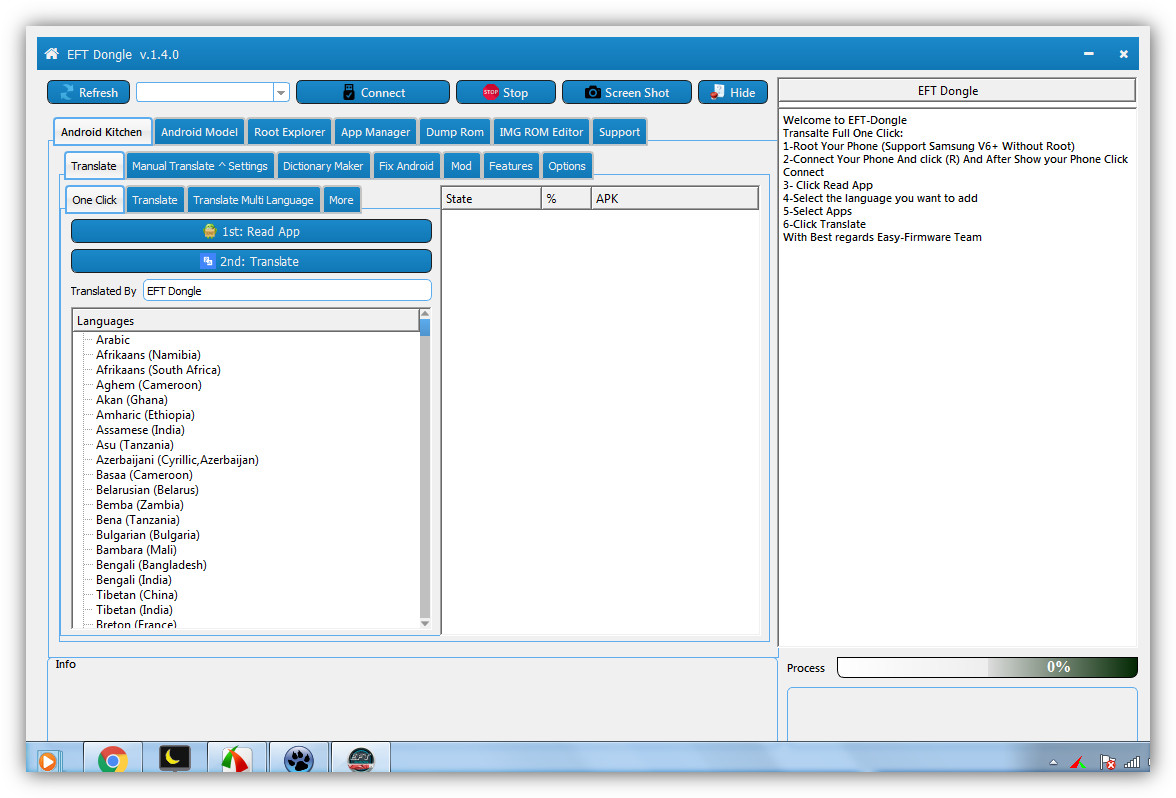This screenshot has width=1176, height=798.
Task: Select Bengali (India) language
Action: pyautogui.click(x=134, y=580)
